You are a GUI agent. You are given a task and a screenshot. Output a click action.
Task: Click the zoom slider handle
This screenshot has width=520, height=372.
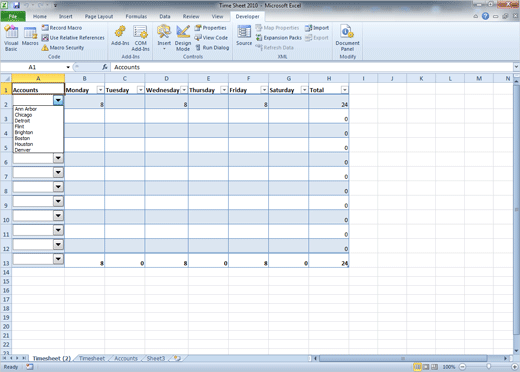point(488,367)
